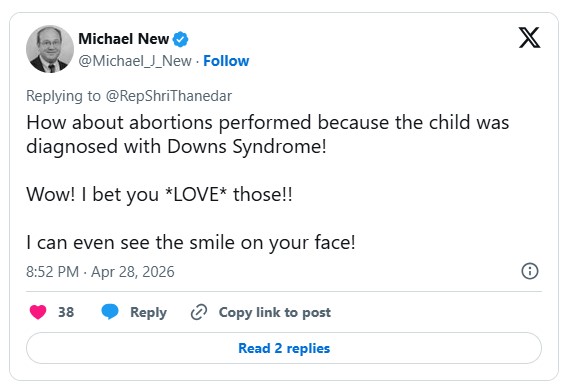This screenshot has height=384, width=575.
Task: Open the @RepShriThanedar mention
Action: pyautogui.click(x=169, y=96)
